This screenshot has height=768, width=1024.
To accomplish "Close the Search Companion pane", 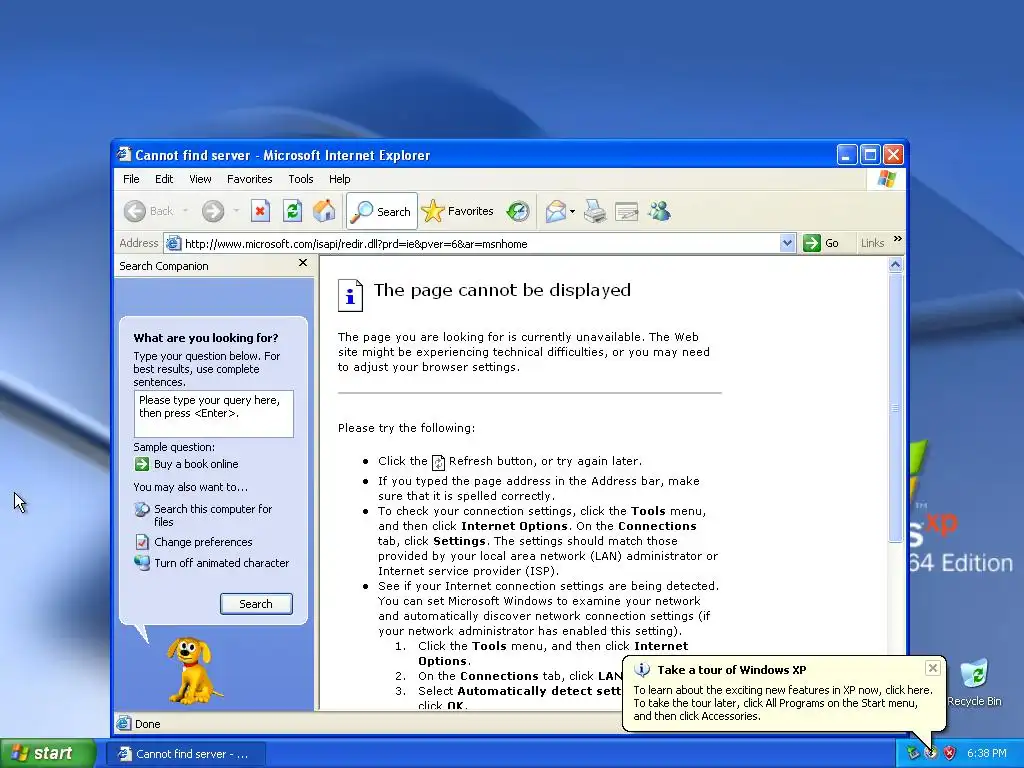I will 302,263.
